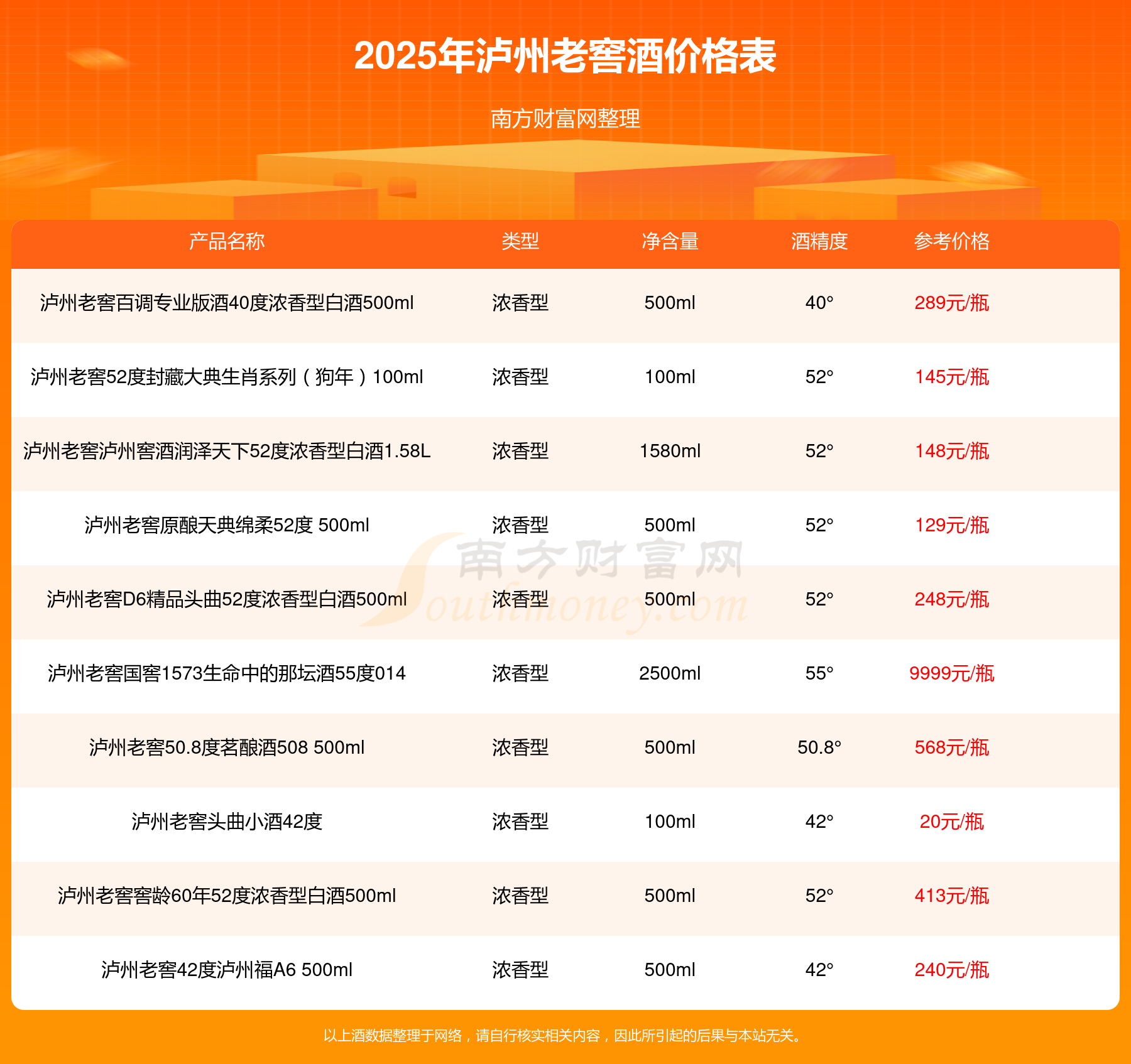
Task: Select '500ml' net content in 百调专业版 row
Action: click(x=670, y=303)
